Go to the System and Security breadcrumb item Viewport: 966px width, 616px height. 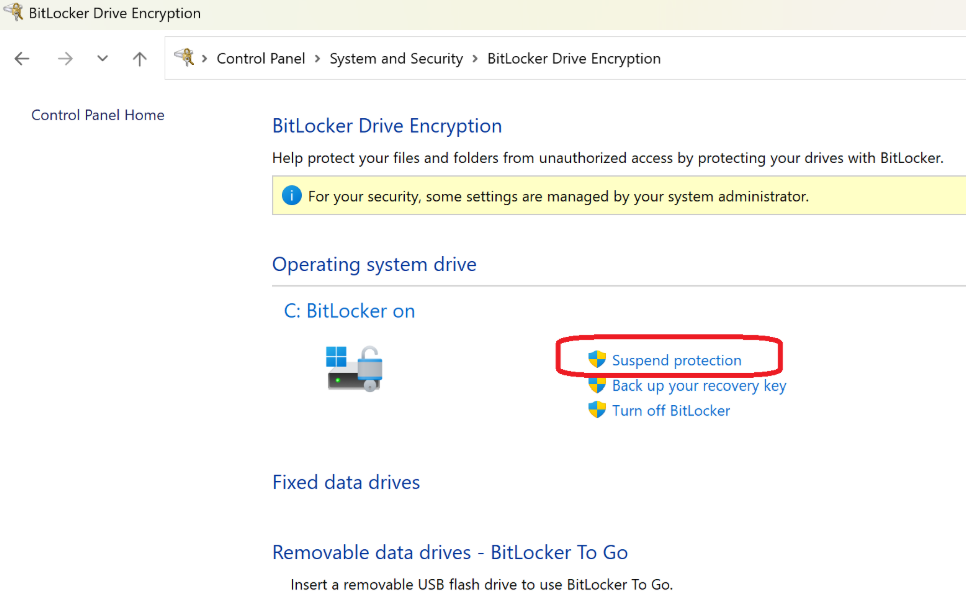[396, 59]
